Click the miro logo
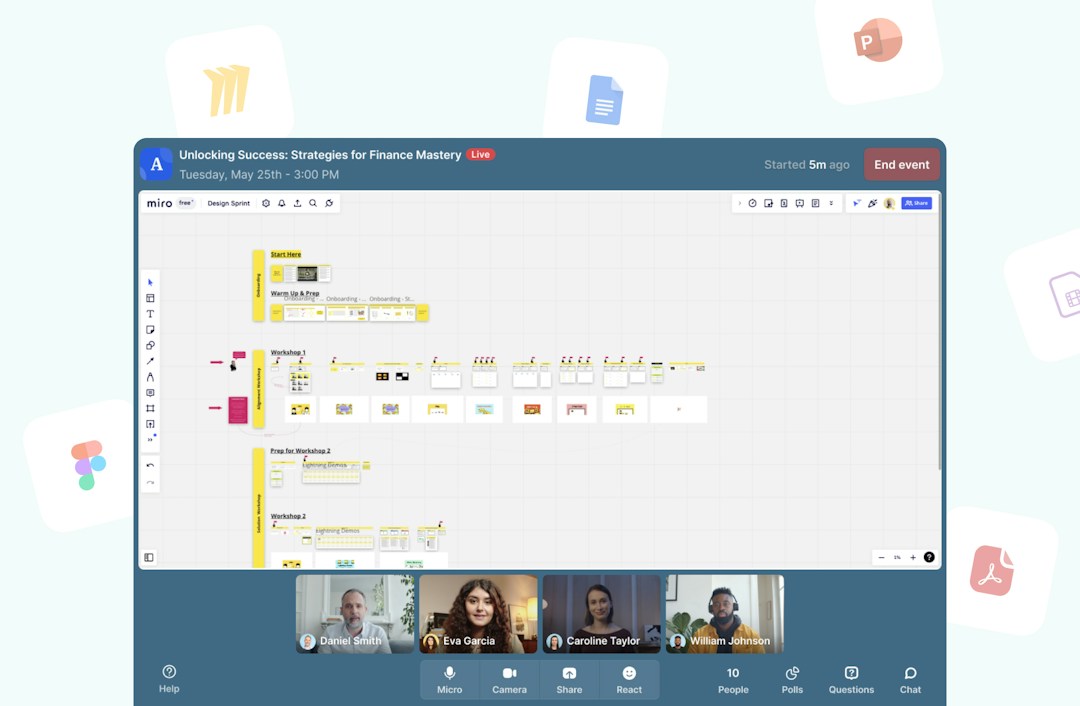Viewport: 1080px width, 706px height. tap(159, 203)
